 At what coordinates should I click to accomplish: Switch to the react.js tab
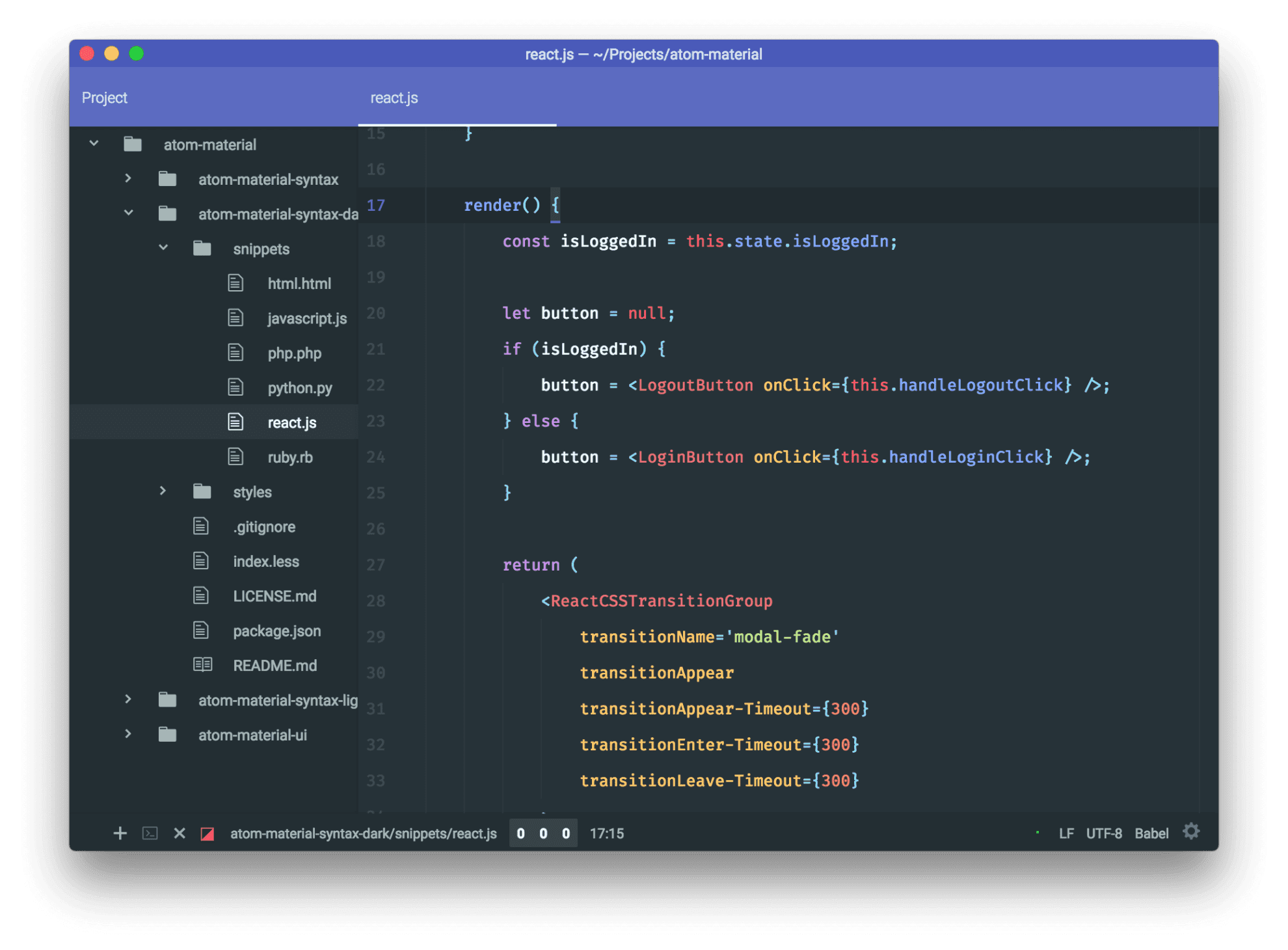[394, 98]
